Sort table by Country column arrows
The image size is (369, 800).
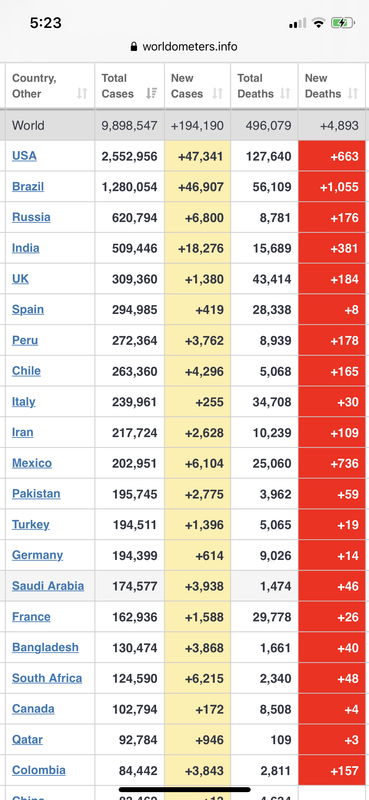click(82, 93)
